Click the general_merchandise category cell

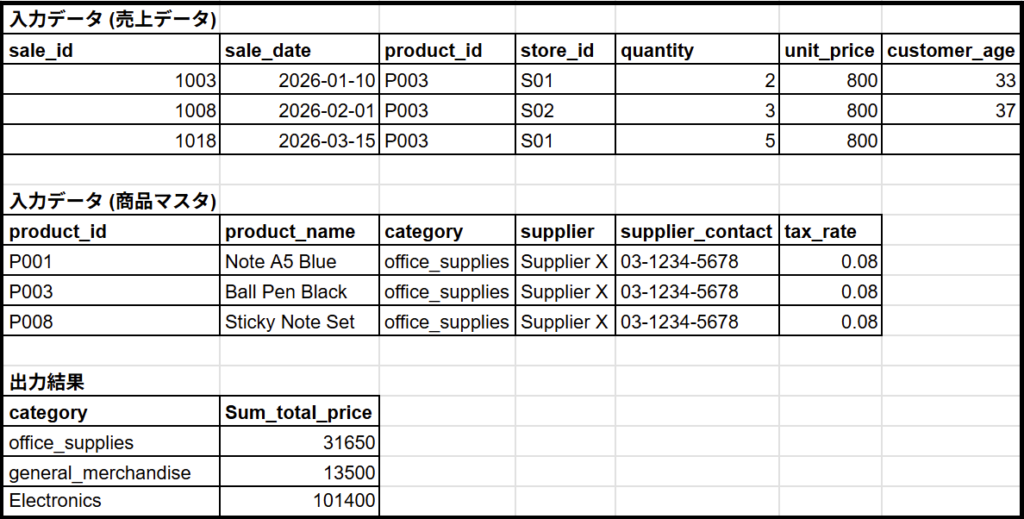(x=112, y=472)
